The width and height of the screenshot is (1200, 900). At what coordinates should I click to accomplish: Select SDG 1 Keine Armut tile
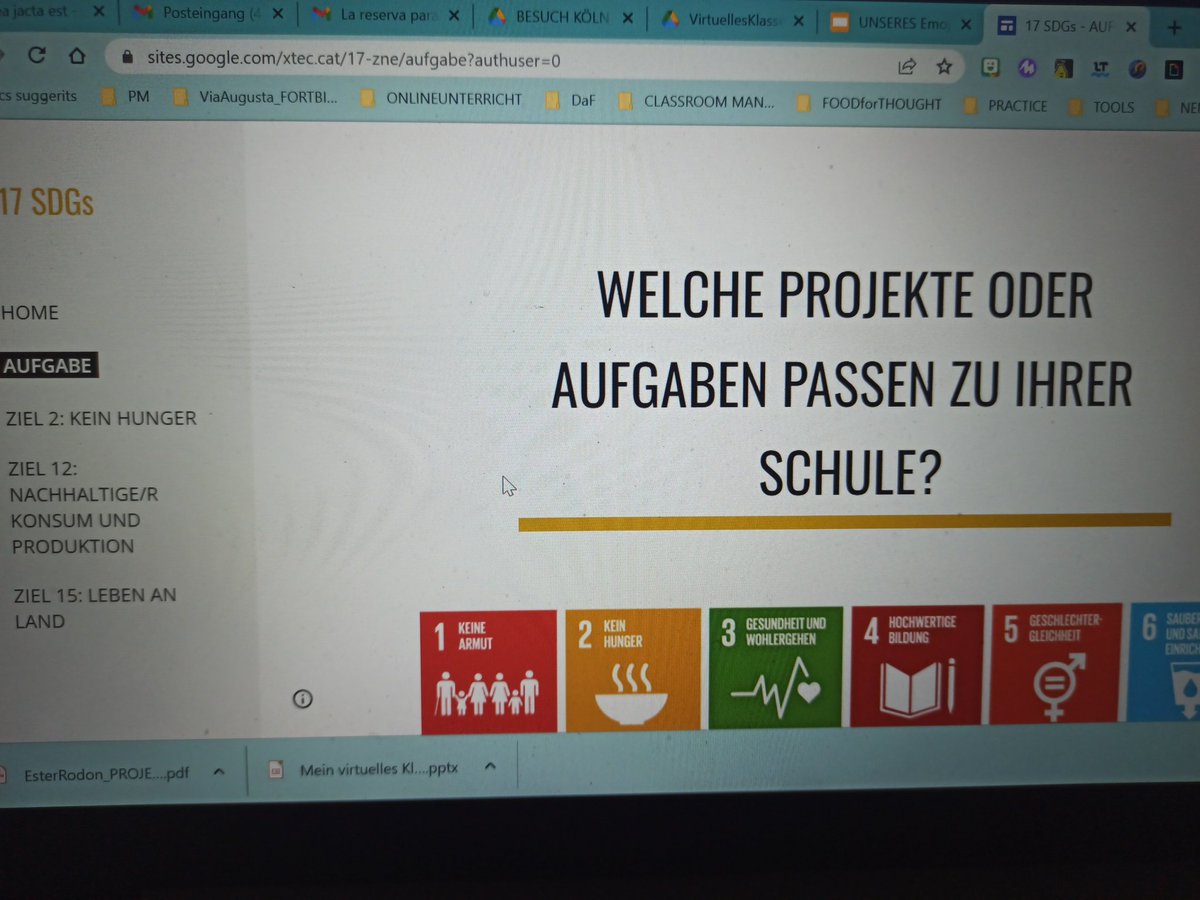[488, 670]
